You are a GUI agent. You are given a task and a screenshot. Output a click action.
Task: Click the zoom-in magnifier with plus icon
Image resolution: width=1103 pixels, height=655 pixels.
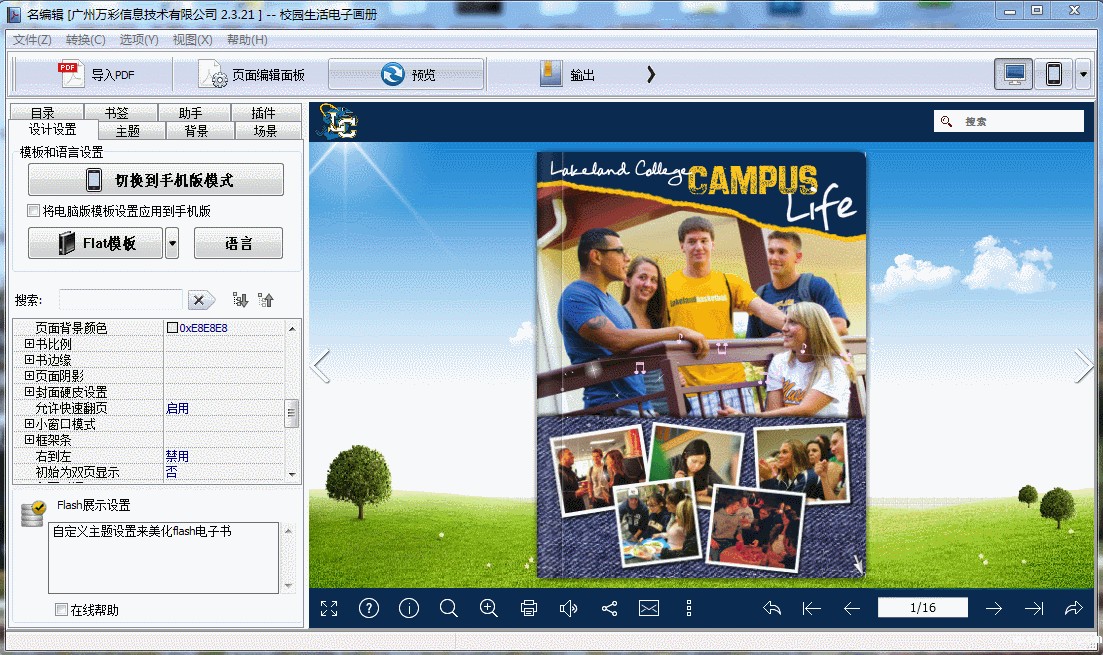(x=489, y=608)
